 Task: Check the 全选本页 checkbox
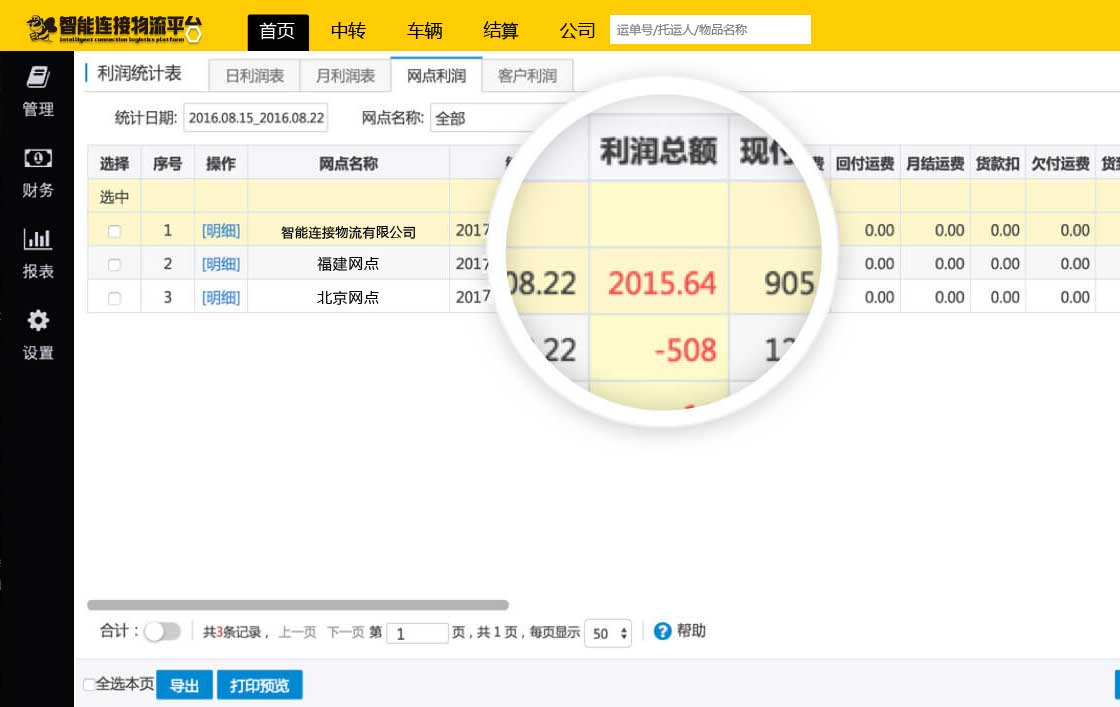[89, 685]
